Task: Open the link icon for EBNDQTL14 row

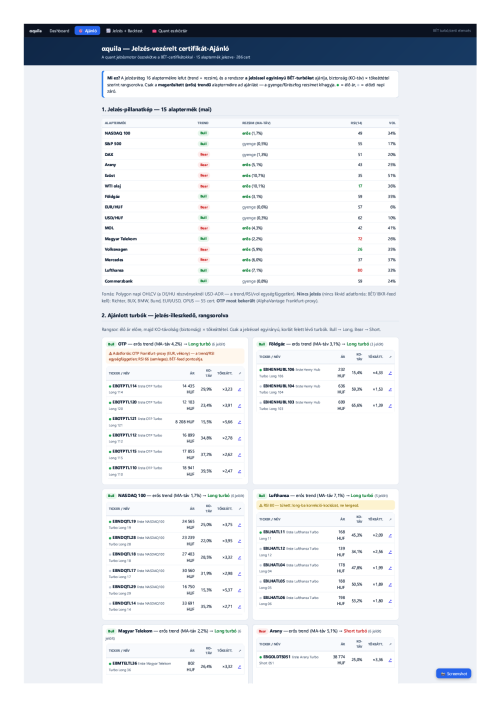Action: pyautogui.click(x=239, y=606)
